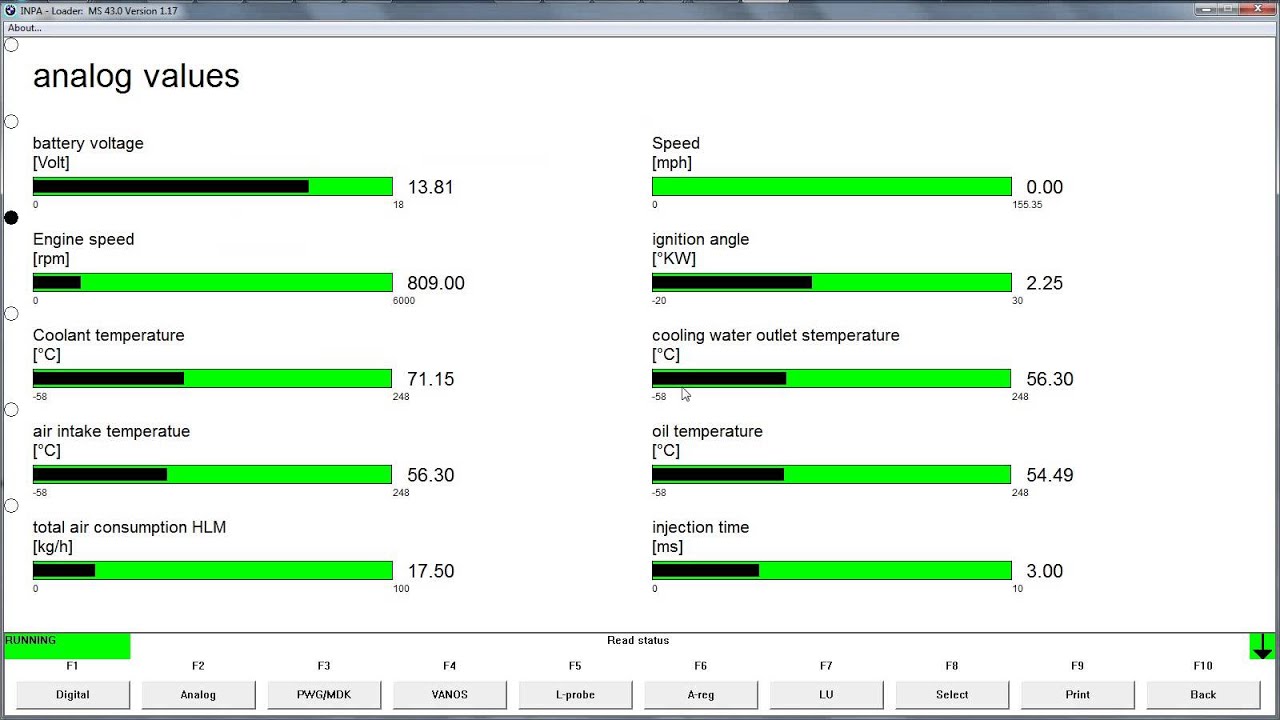Viewport: 1280px width, 720px height.
Task: Open the VANOS status view
Action: coord(450,694)
